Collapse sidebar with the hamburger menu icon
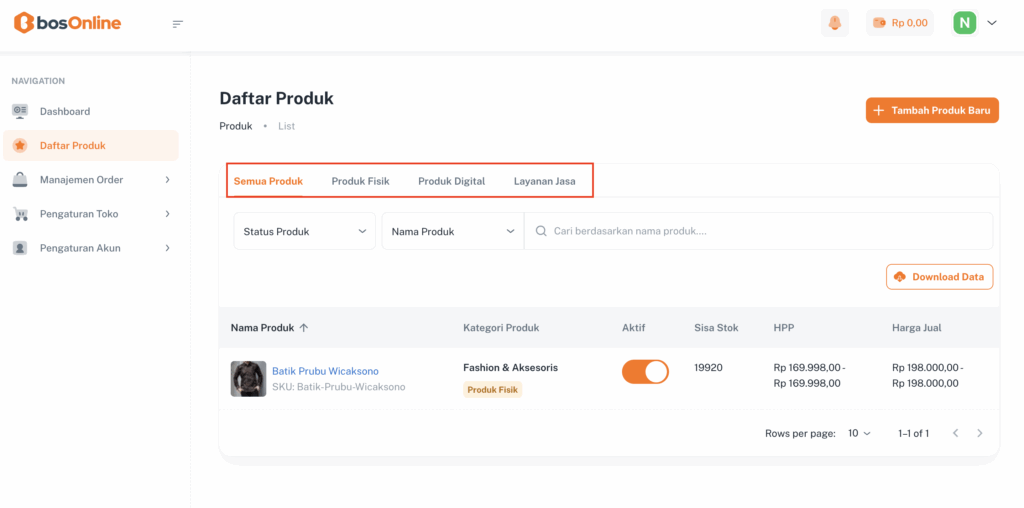 178,23
